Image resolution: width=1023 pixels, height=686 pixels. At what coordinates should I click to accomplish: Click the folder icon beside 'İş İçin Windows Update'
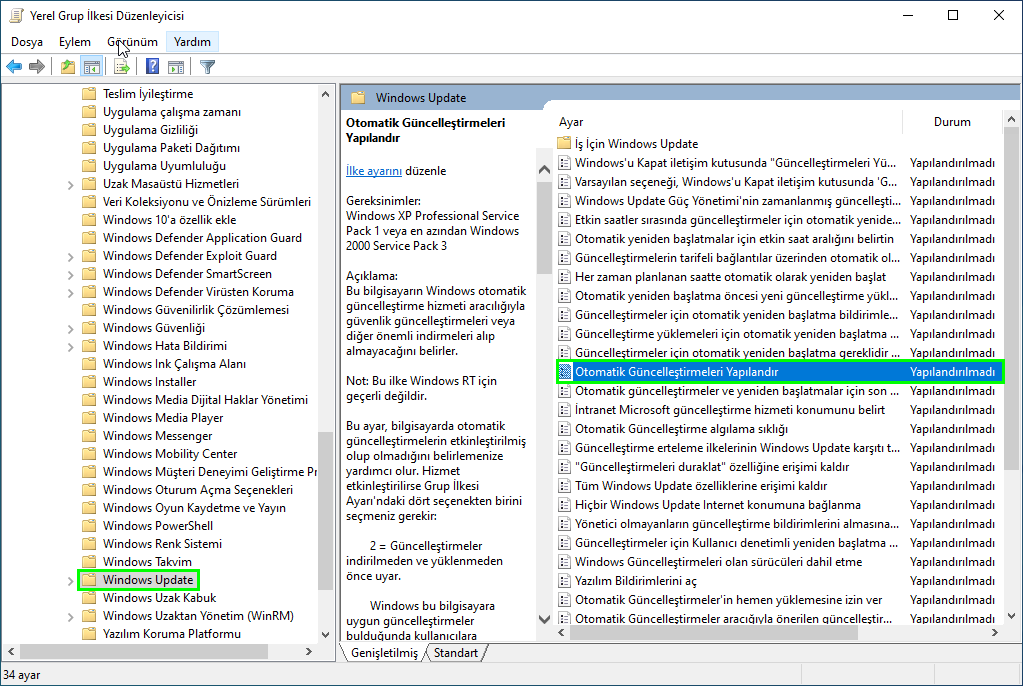(x=564, y=143)
